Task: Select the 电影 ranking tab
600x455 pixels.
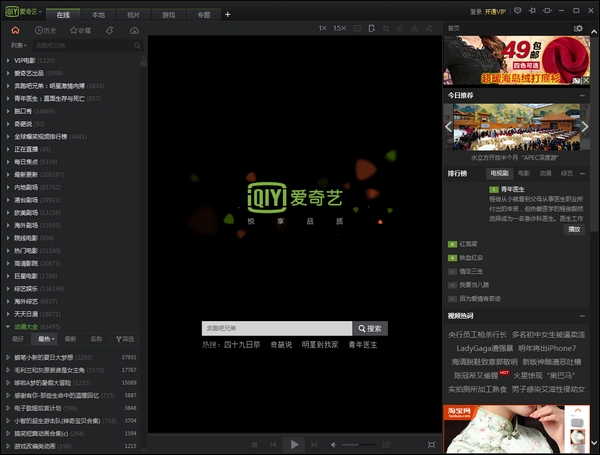Action: (x=524, y=173)
